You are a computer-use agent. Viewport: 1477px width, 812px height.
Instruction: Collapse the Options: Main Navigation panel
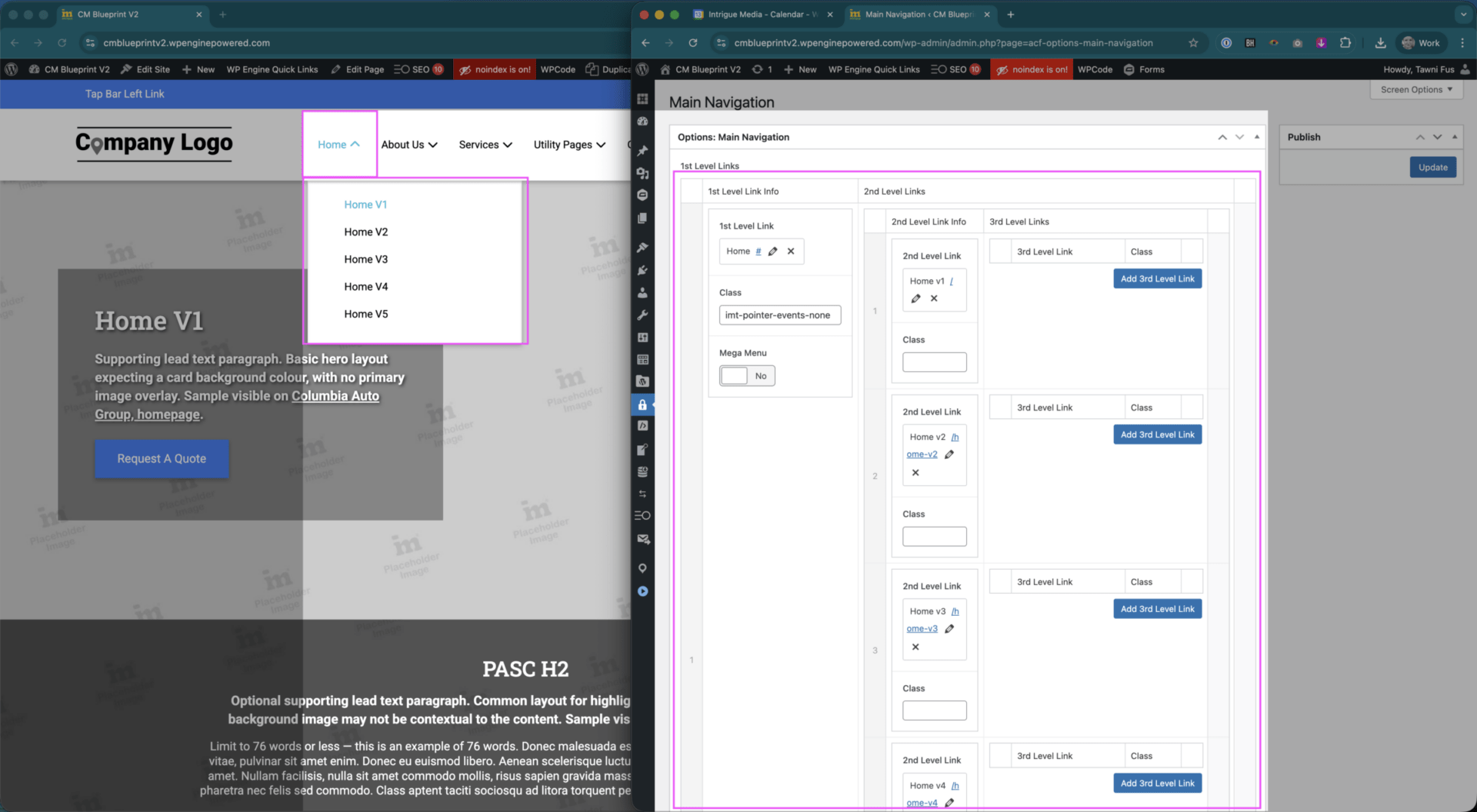(x=1257, y=137)
